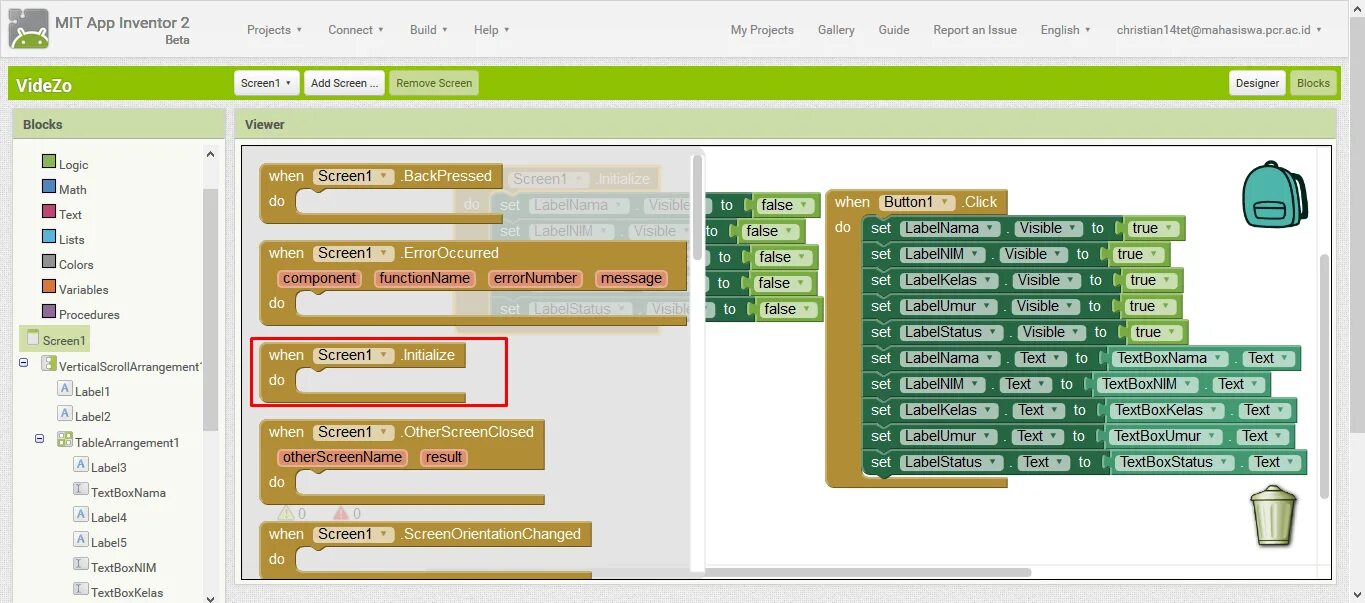This screenshot has width=1365, height=603.
Task: Click the viewer vertical scrollbar
Action: (x=1325, y=375)
